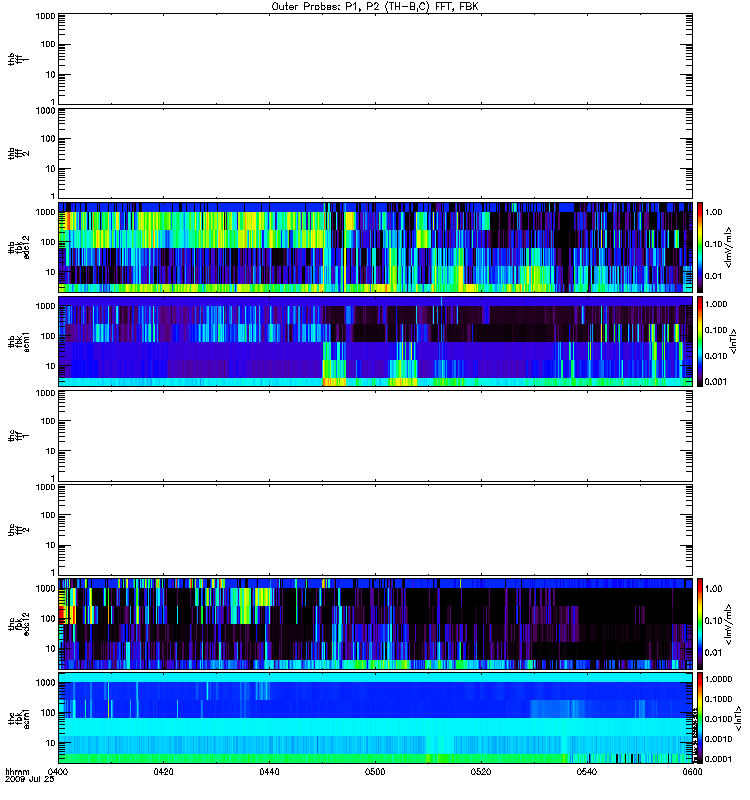This screenshot has width=750, height=800.
Task: Select the thb fbk scm1 color bar
Action: pyautogui.click(x=700, y=341)
